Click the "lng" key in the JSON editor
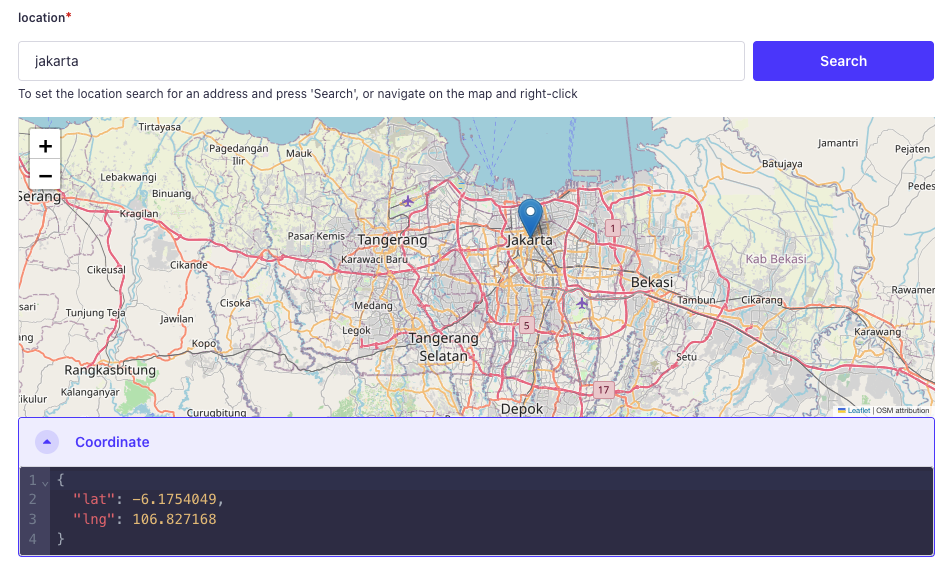This screenshot has height=573, width=952. [x=94, y=519]
